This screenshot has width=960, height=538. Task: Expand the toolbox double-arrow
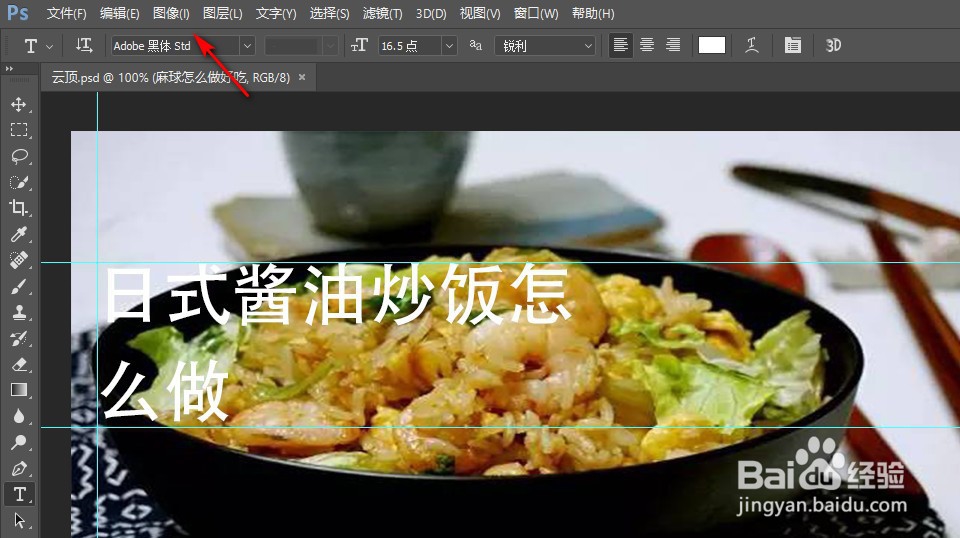[9, 69]
